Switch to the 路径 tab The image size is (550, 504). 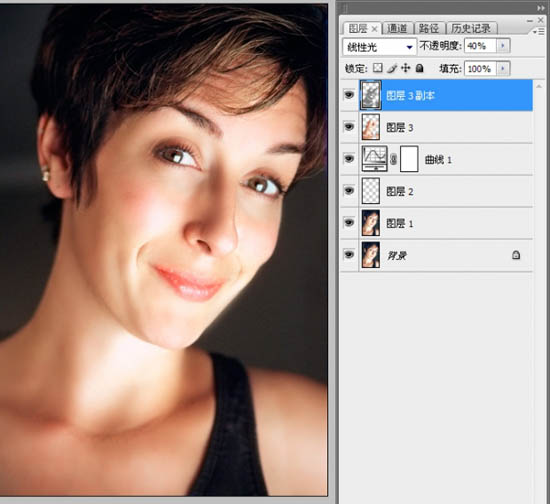(429, 28)
